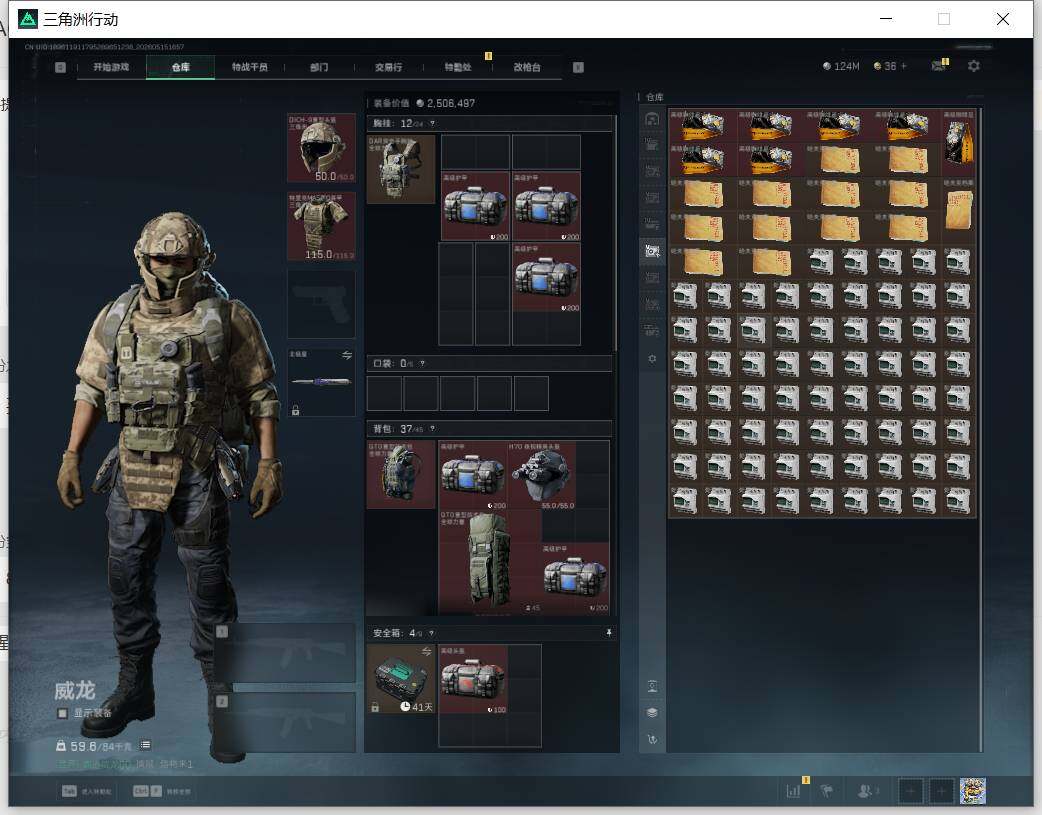Select the fifth warehouse category filter icon
Viewport: 1042px width, 815px height.
tap(652, 225)
